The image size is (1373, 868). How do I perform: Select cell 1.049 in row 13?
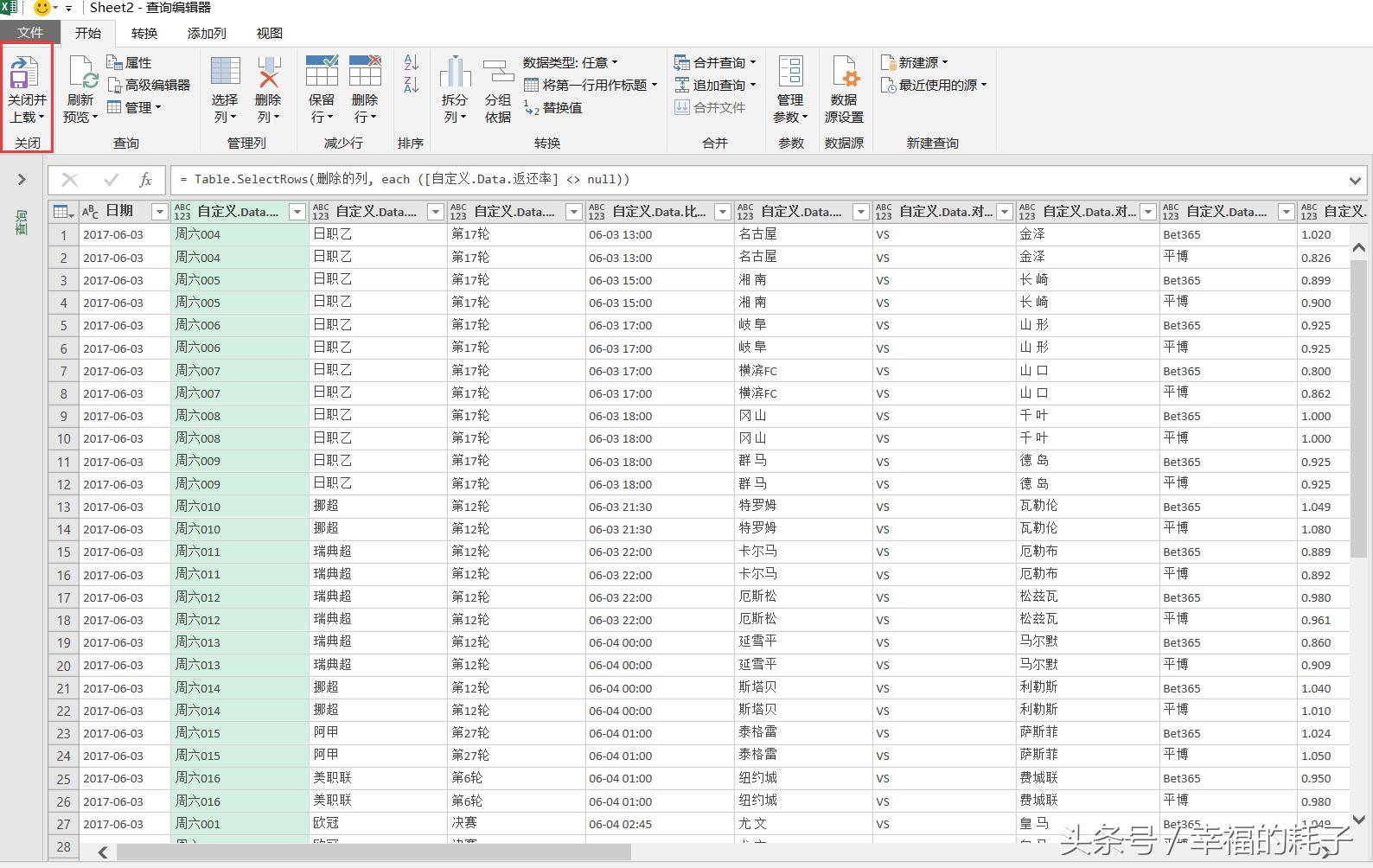[x=1324, y=507]
